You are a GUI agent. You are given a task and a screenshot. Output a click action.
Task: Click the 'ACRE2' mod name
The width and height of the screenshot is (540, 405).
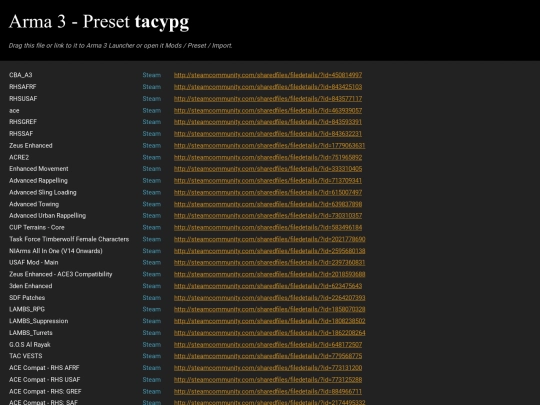(19, 157)
